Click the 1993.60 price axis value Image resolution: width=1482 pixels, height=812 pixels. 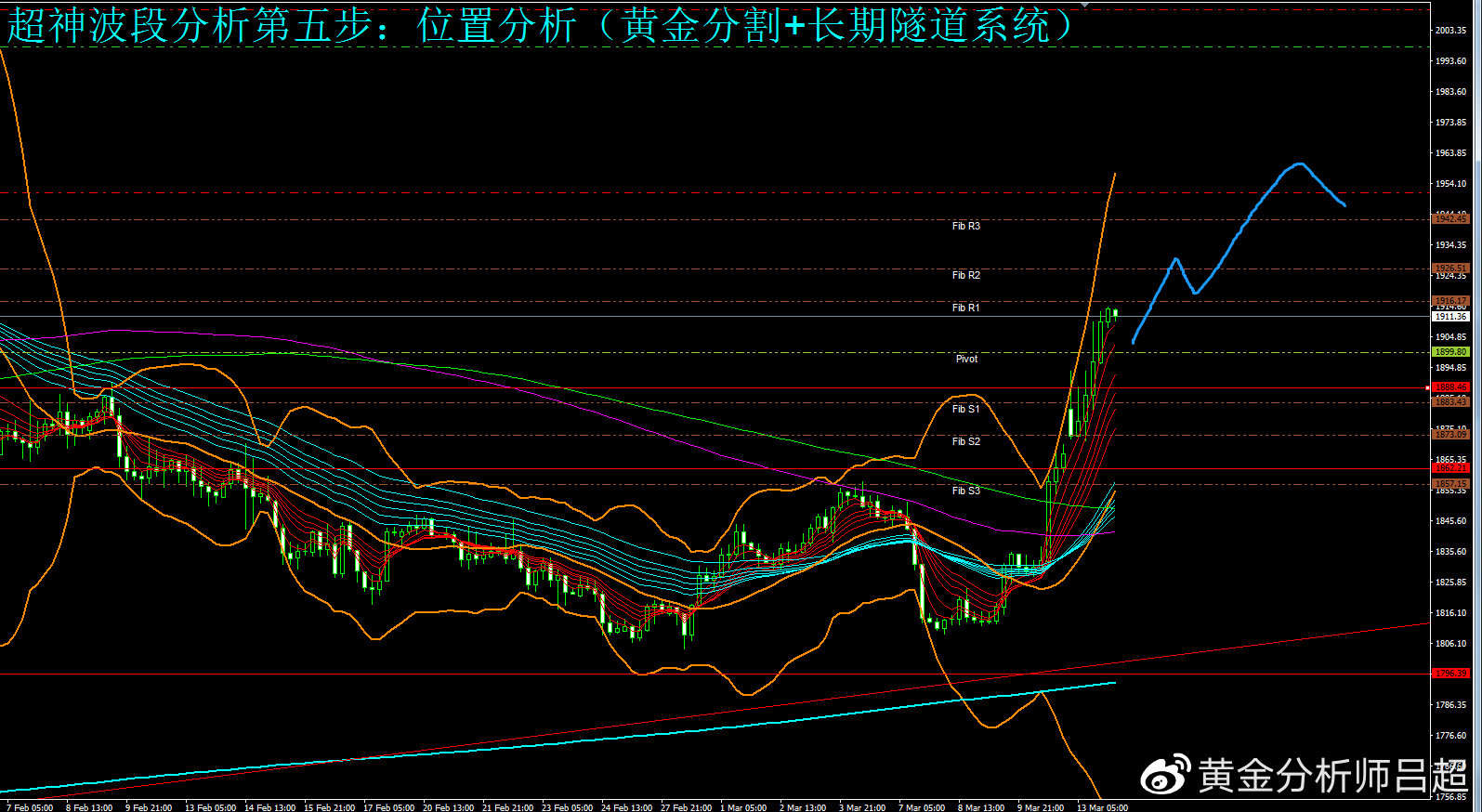(1450, 61)
